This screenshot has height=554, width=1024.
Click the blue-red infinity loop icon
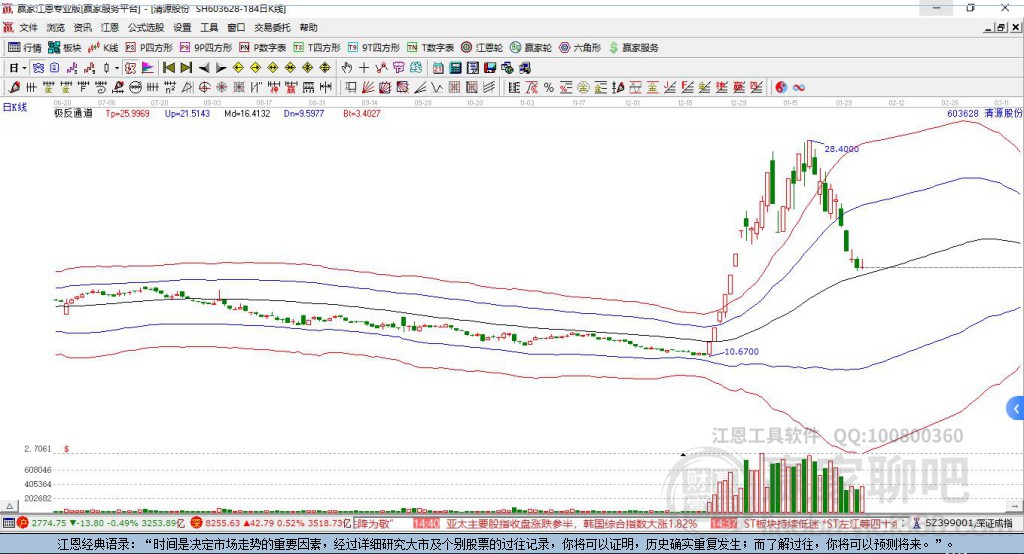(x=799, y=88)
